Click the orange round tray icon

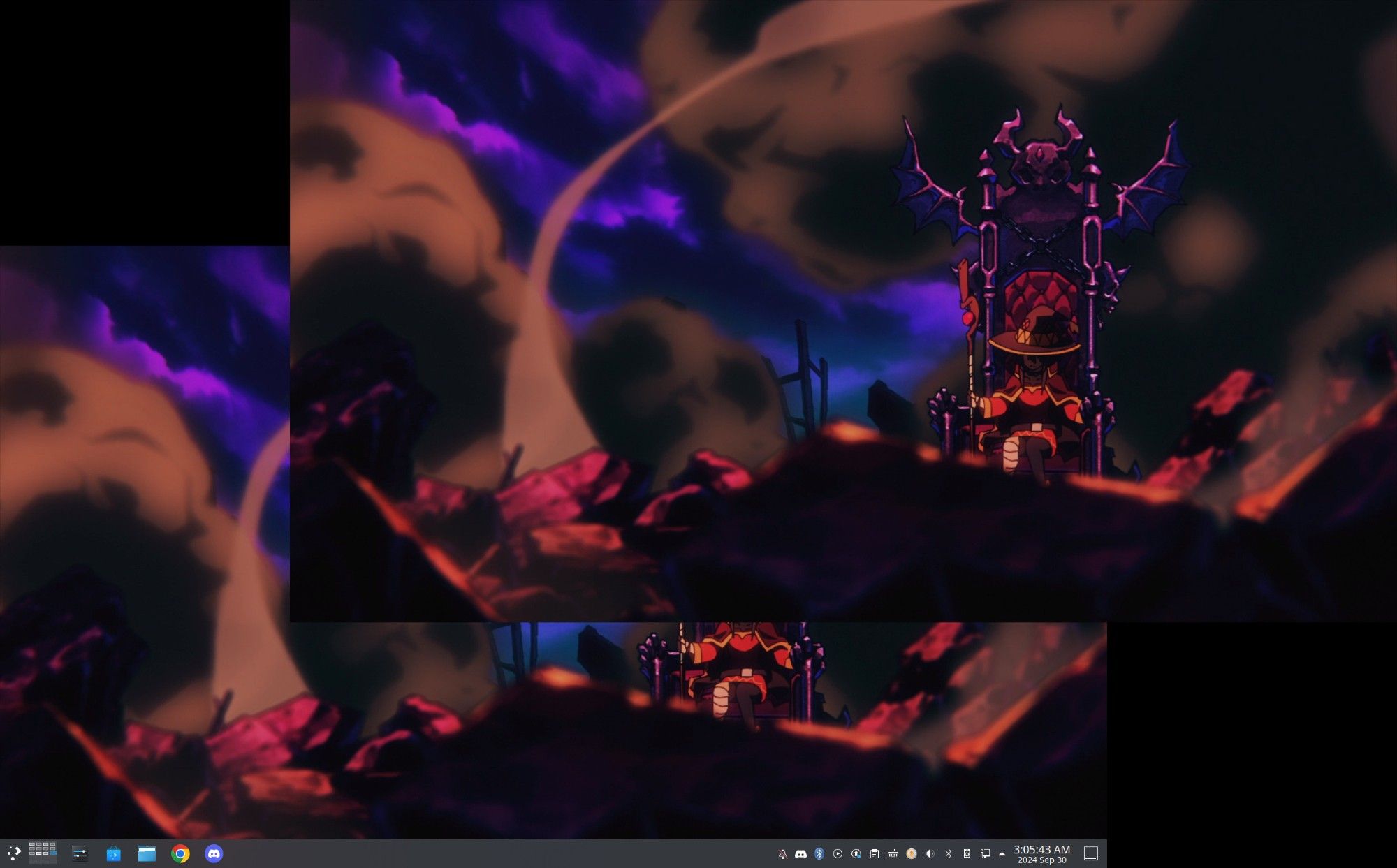coord(911,853)
